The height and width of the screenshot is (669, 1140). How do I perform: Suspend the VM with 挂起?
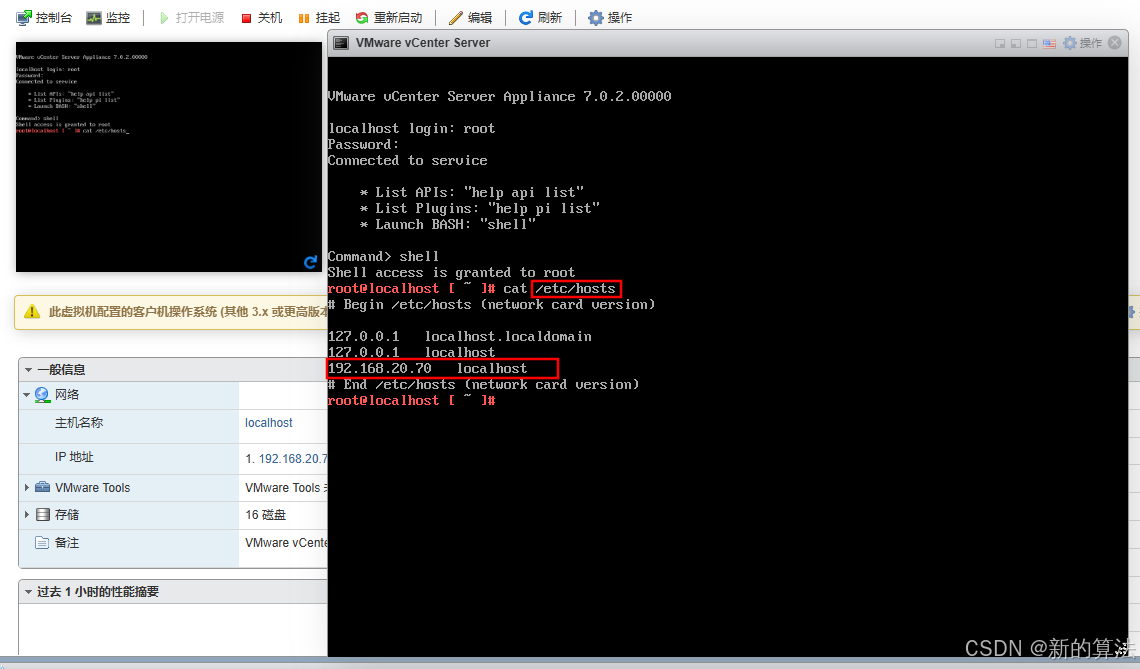coord(318,17)
